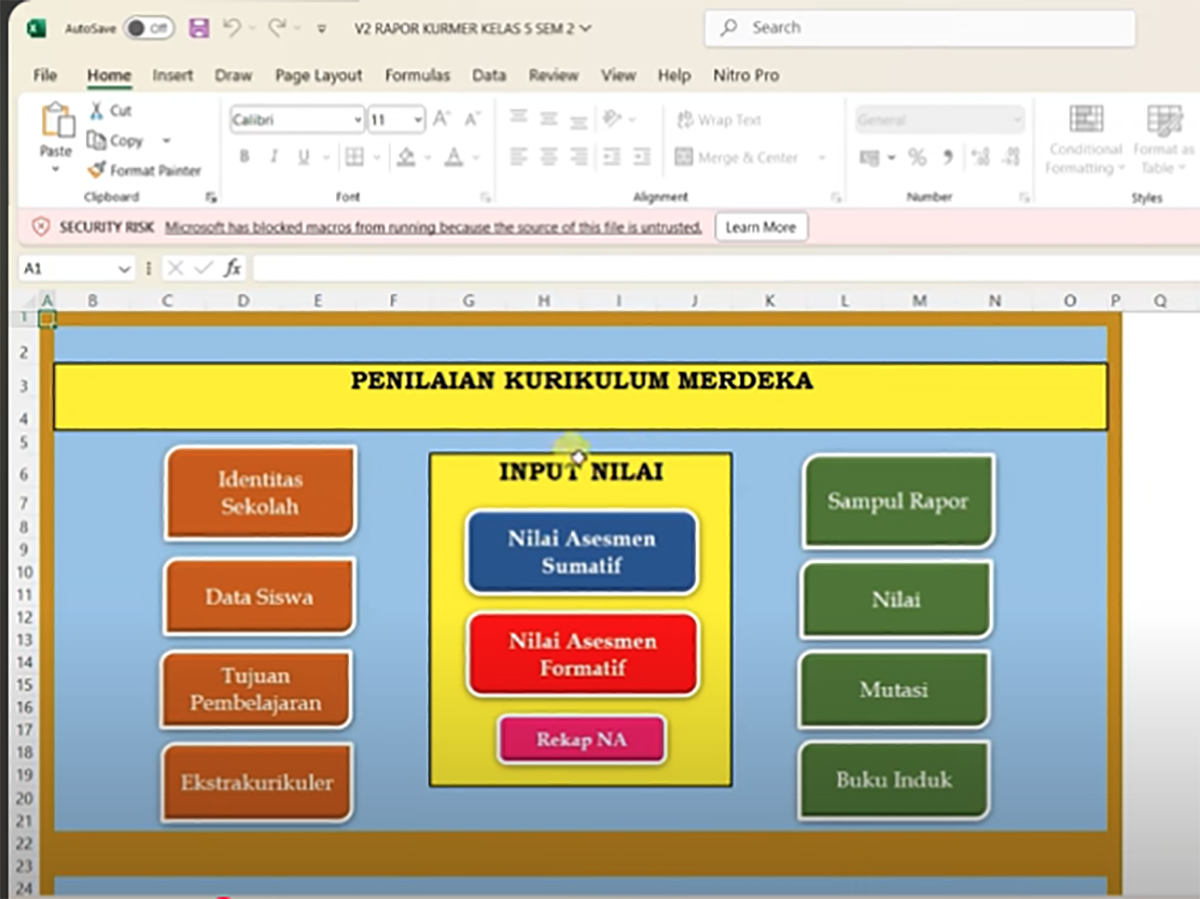Open the Name Box dropdown arrow
The height and width of the screenshot is (899, 1200).
[x=124, y=269]
